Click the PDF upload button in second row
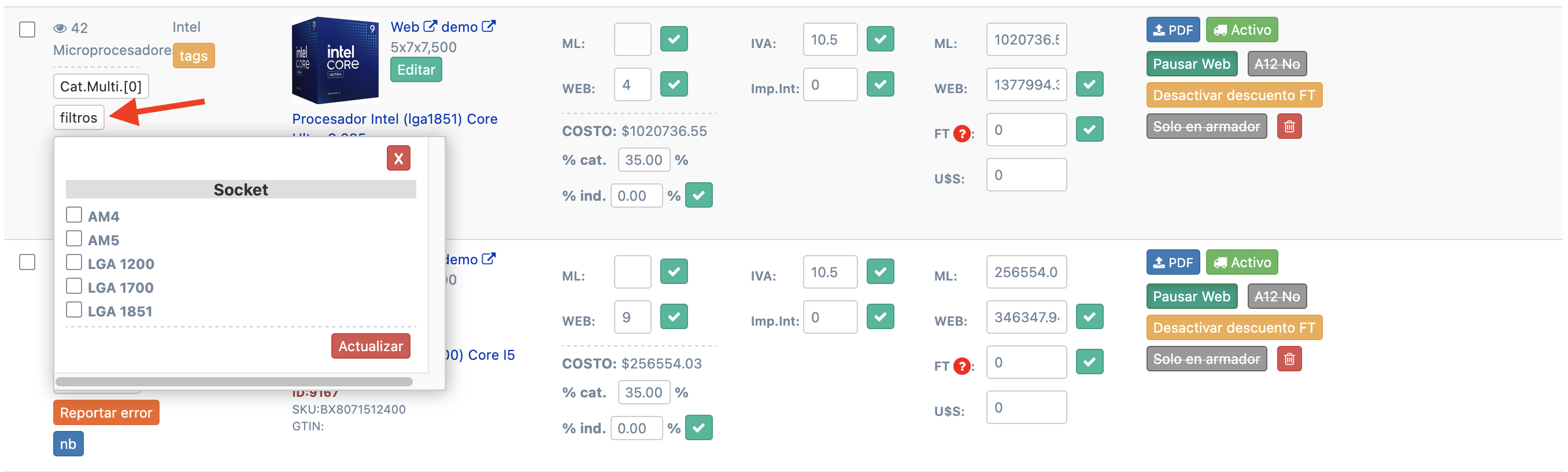The height and width of the screenshot is (472, 1568). [x=1173, y=263]
